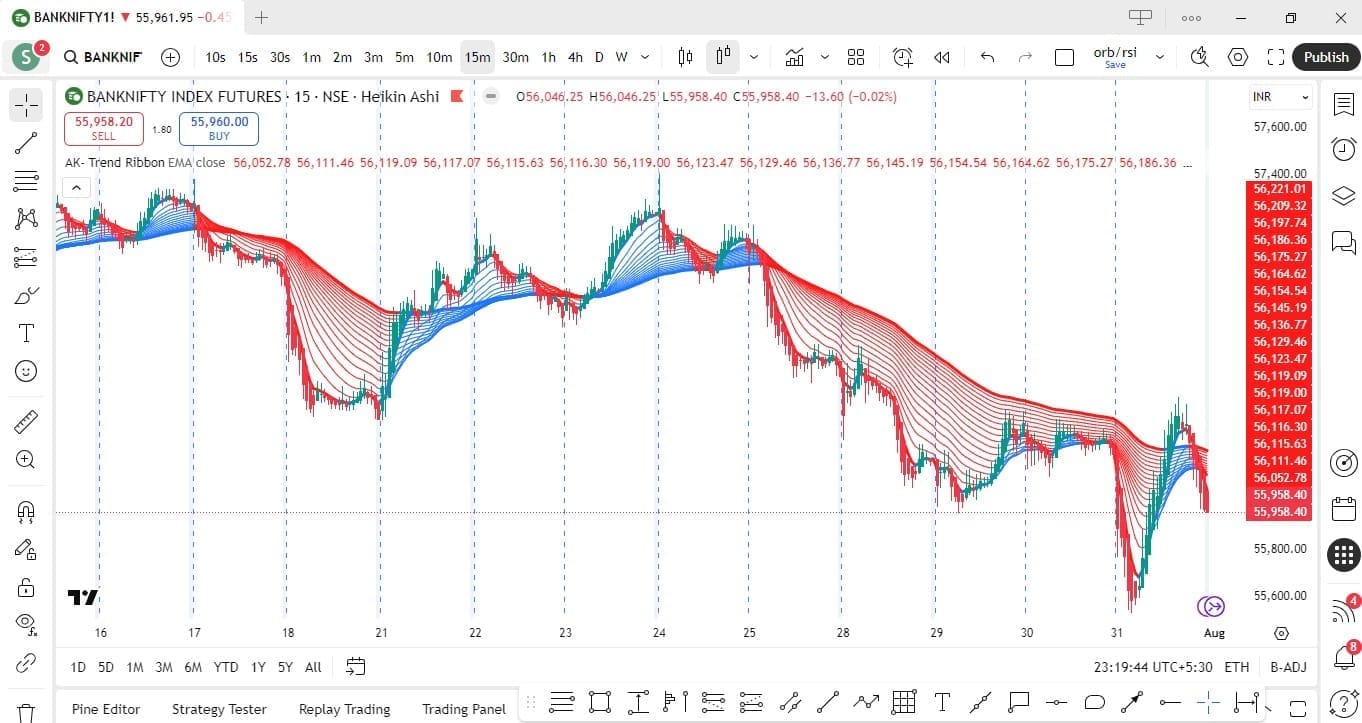Toggle hide all drawings eye

click(26, 625)
